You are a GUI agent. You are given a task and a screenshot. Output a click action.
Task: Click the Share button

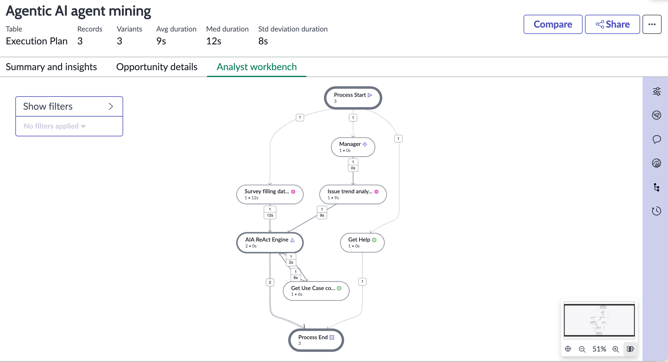click(x=612, y=24)
